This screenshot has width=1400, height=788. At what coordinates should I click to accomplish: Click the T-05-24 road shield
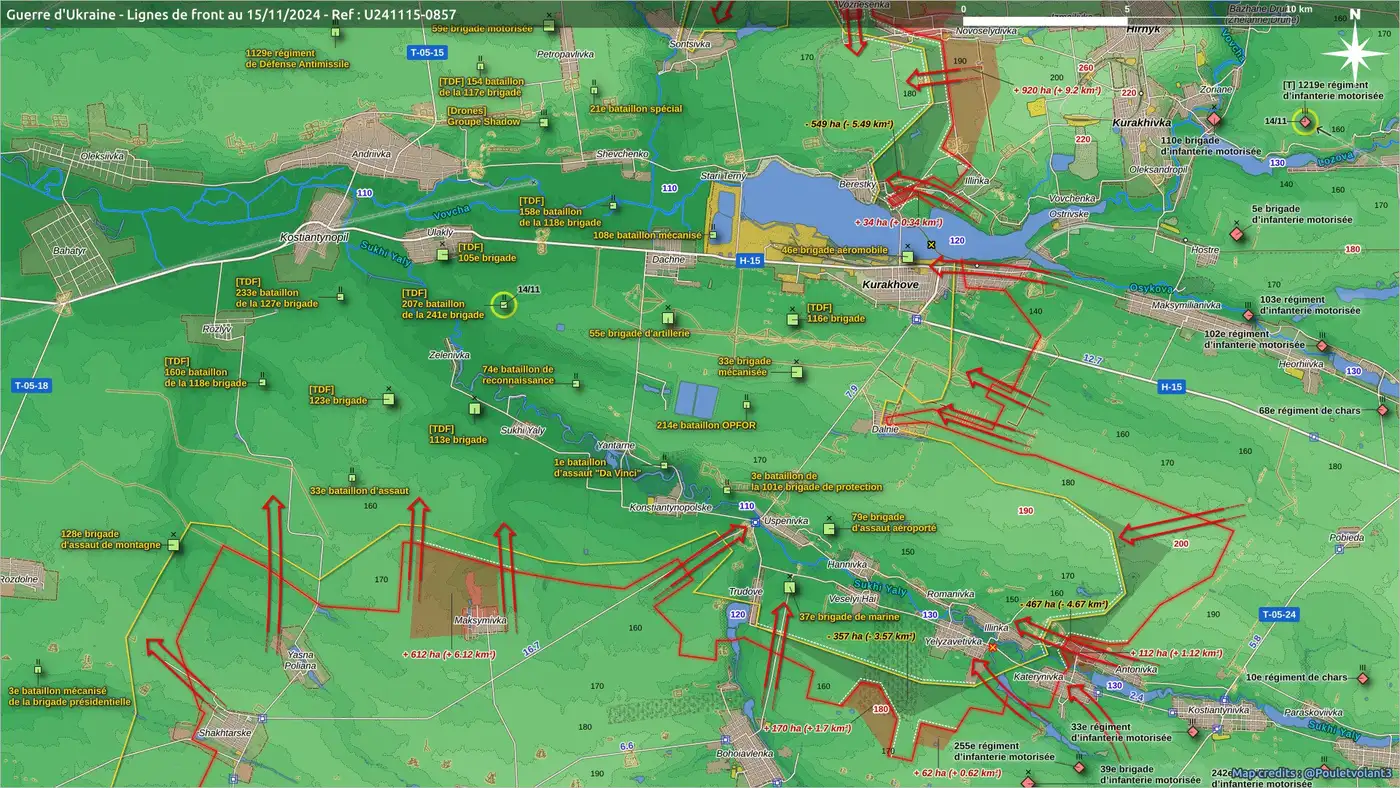tap(1278, 614)
